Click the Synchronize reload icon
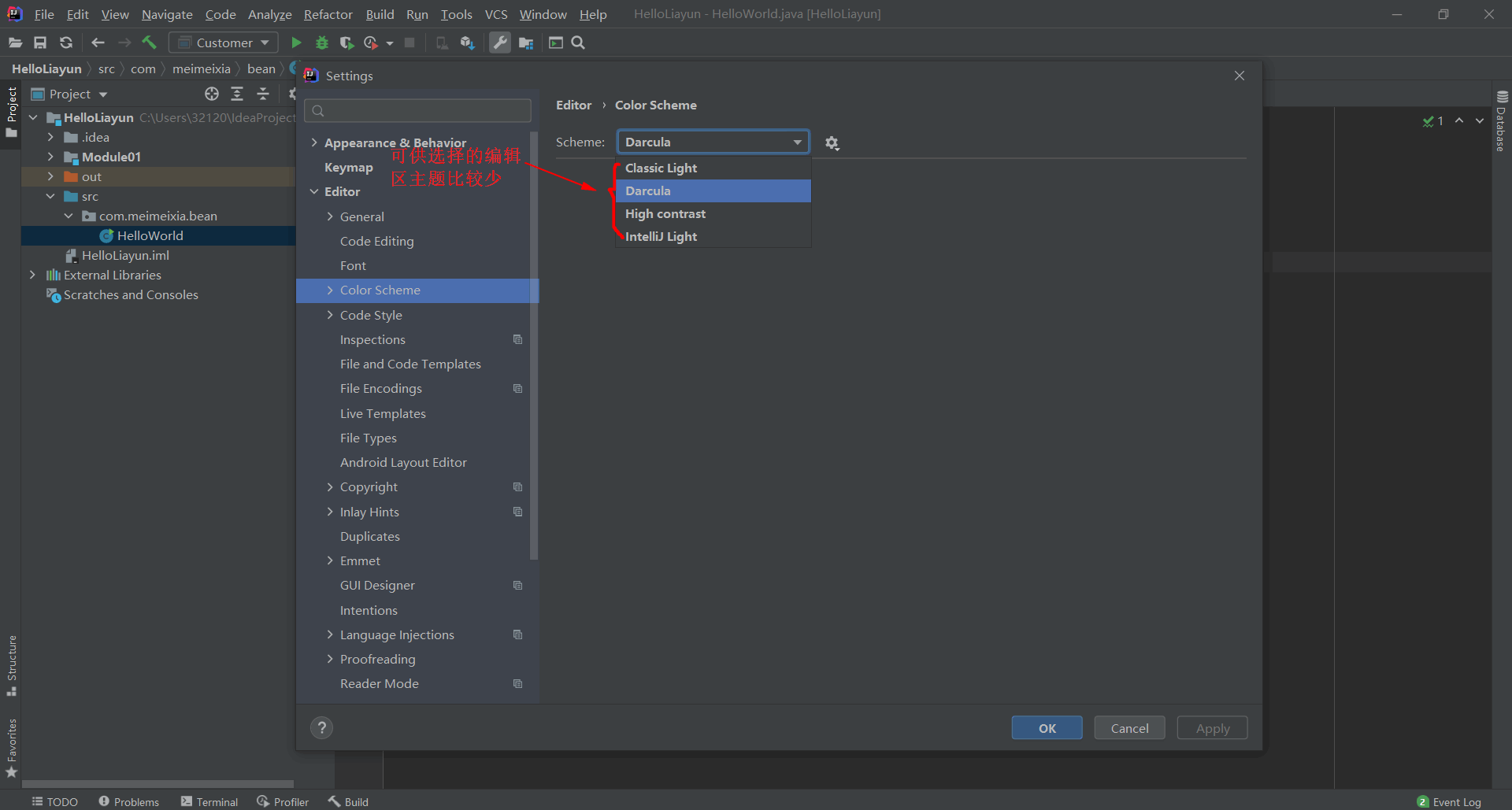The height and width of the screenshot is (810, 1512). click(66, 43)
